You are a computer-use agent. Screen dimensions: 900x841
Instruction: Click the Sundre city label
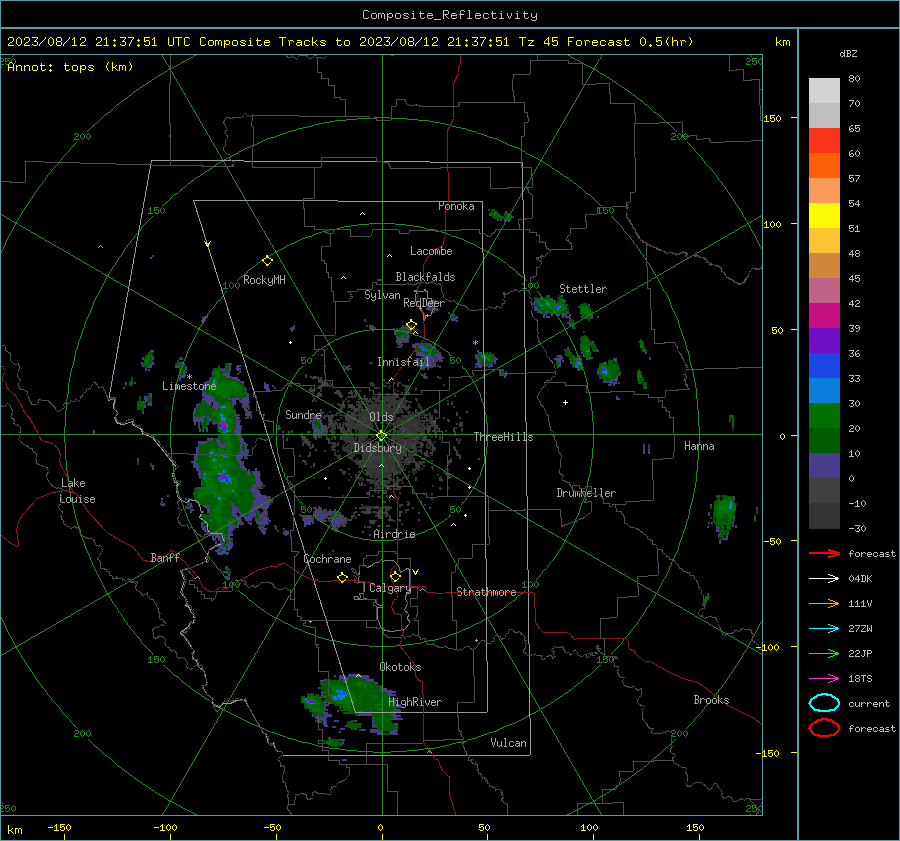click(x=303, y=414)
